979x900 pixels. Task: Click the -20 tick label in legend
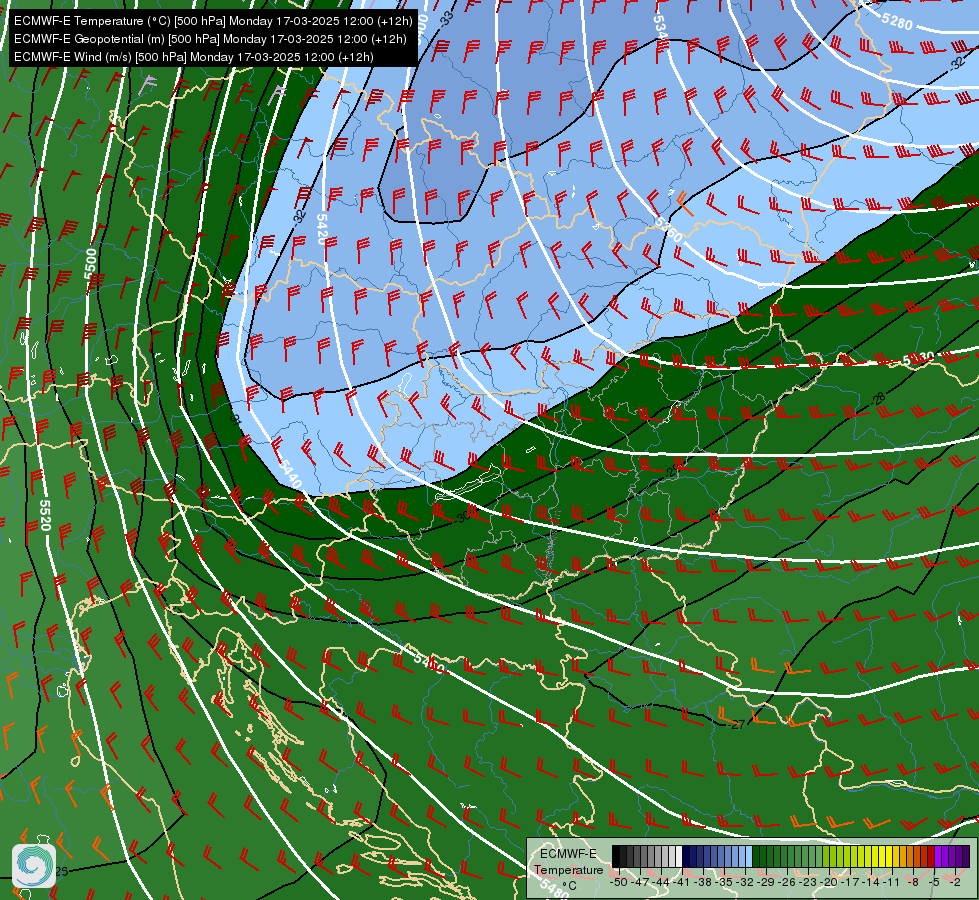(x=829, y=882)
